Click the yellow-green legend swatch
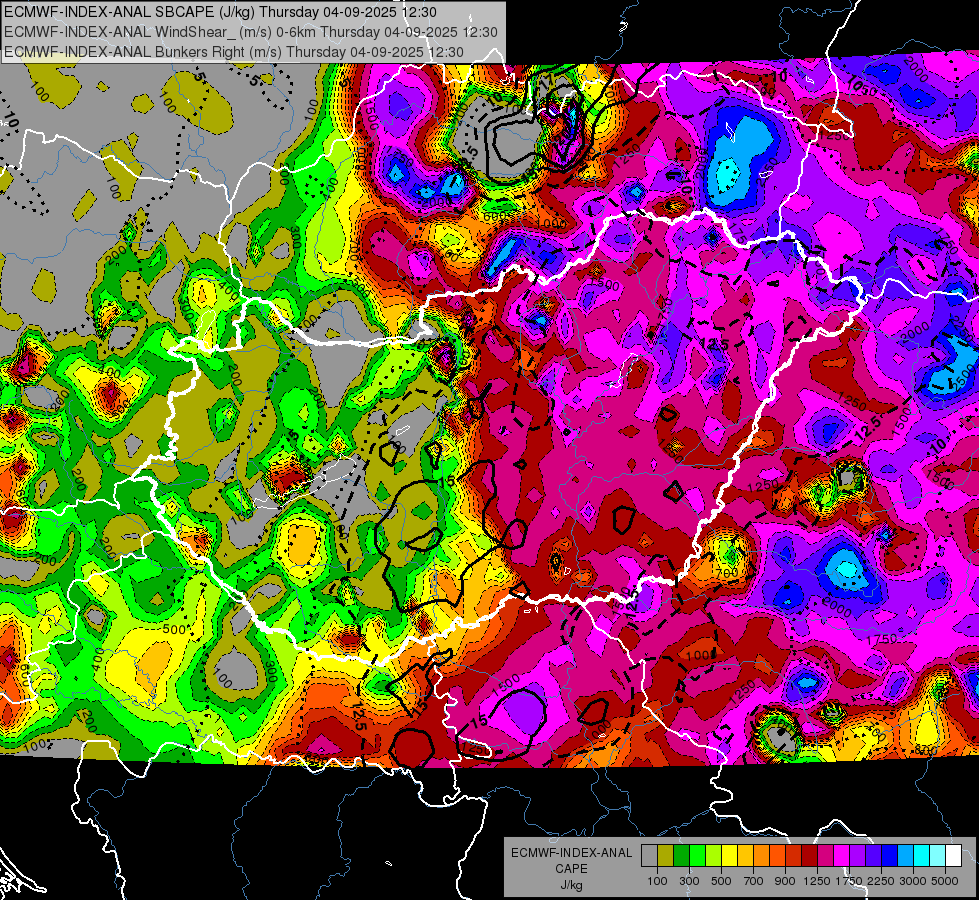The width and height of the screenshot is (979, 900). (714, 855)
